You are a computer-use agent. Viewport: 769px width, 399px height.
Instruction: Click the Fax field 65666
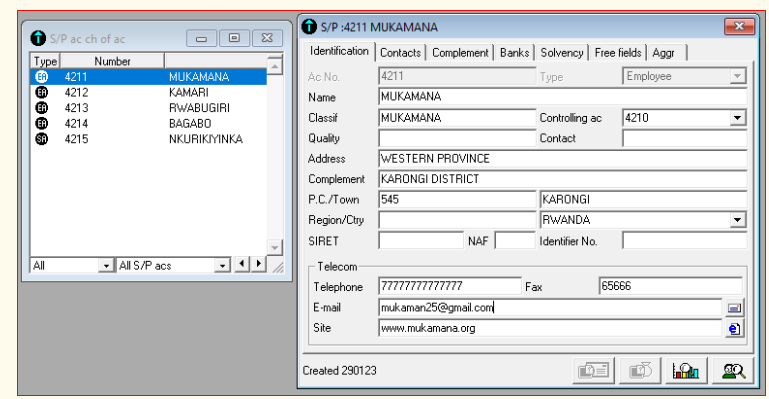tap(670, 286)
